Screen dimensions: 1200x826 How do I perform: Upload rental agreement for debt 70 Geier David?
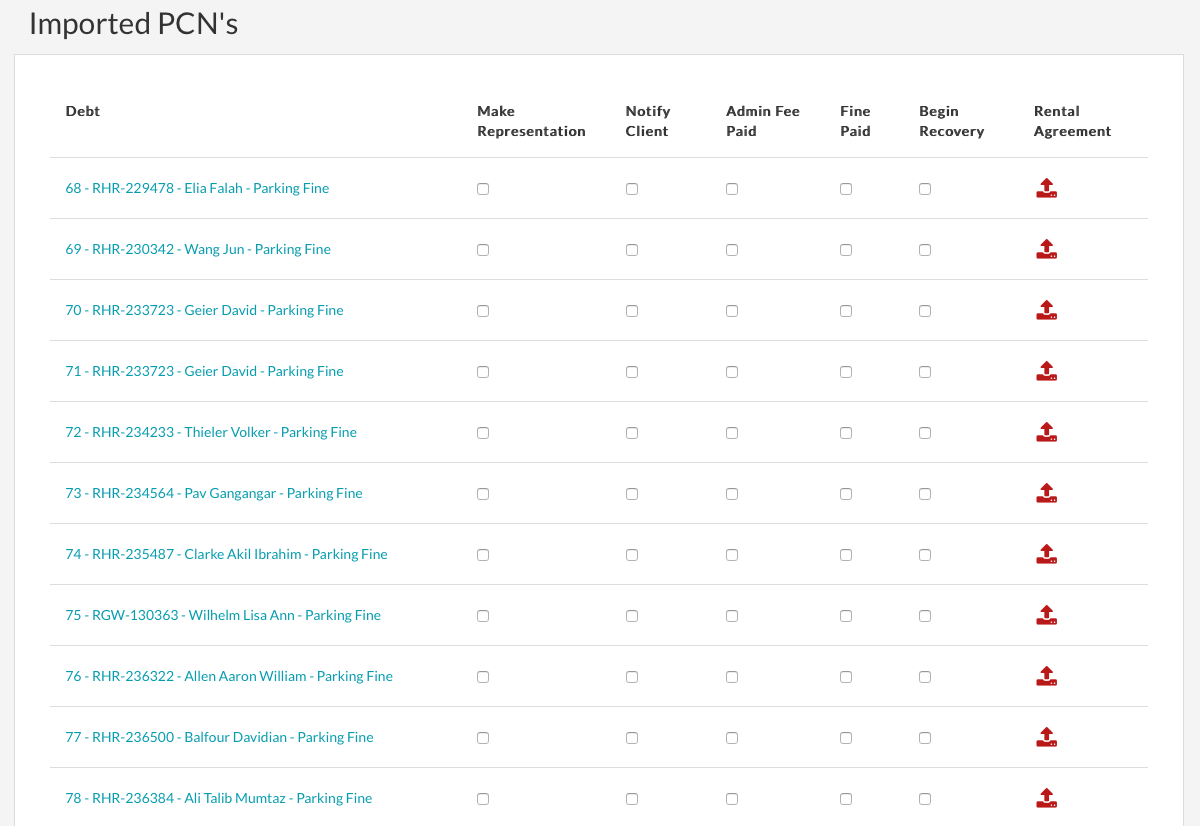click(1046, 310)
